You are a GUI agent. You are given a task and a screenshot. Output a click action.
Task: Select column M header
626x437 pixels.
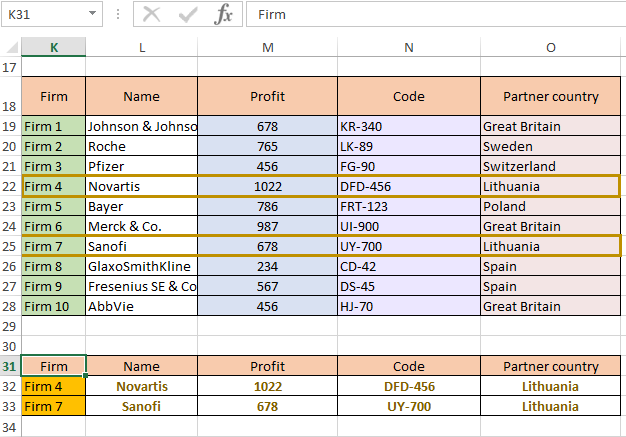(x=267, y=47)
